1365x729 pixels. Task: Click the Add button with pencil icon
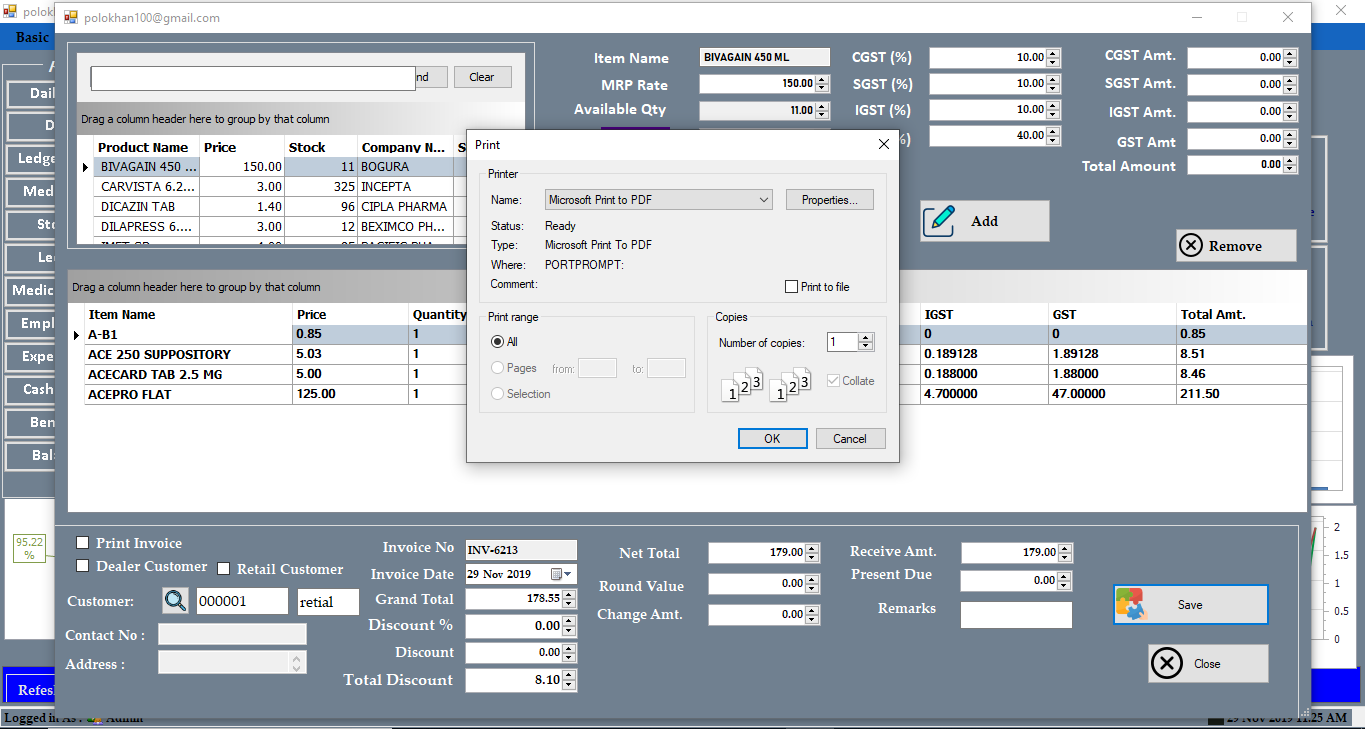tap(985, 221)
